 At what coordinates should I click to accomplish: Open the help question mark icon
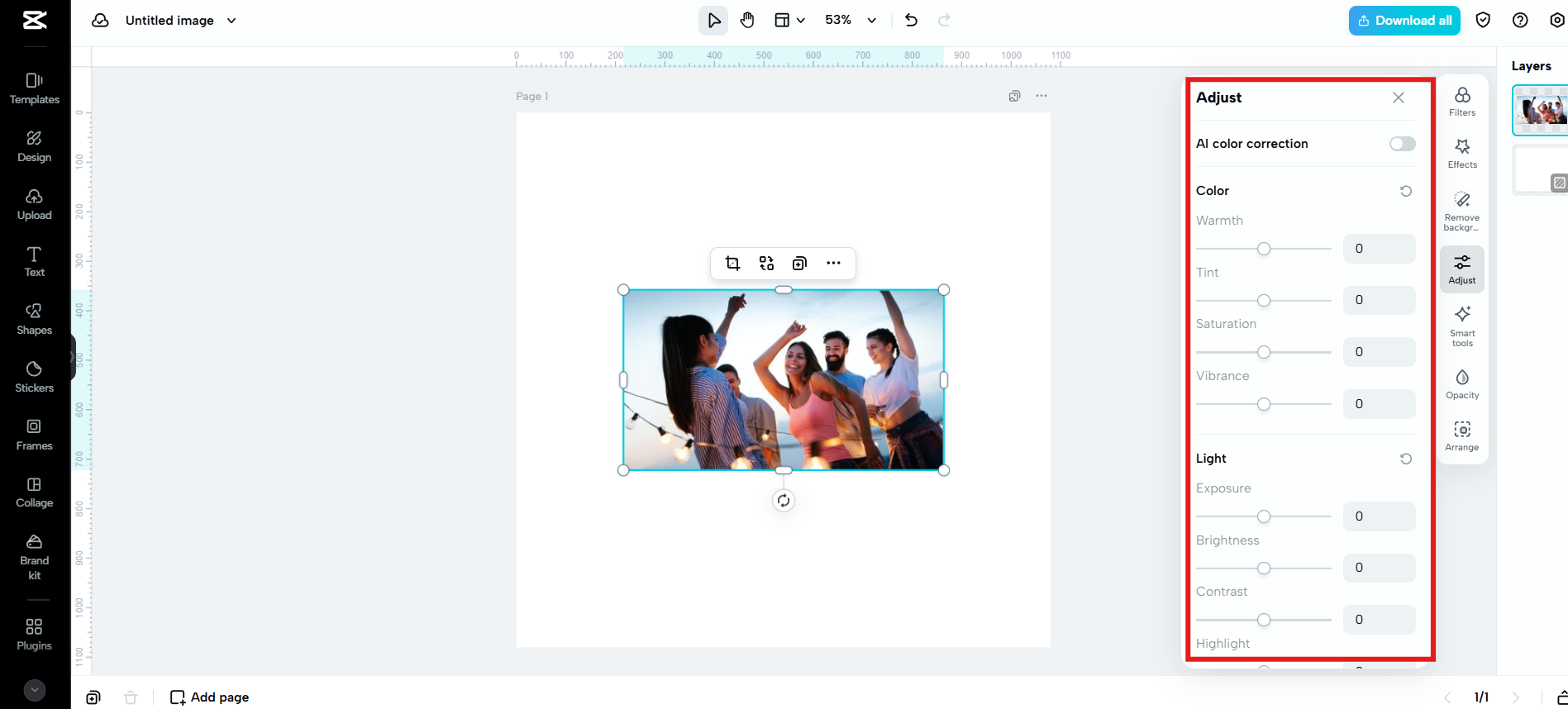click(1520, 20)
